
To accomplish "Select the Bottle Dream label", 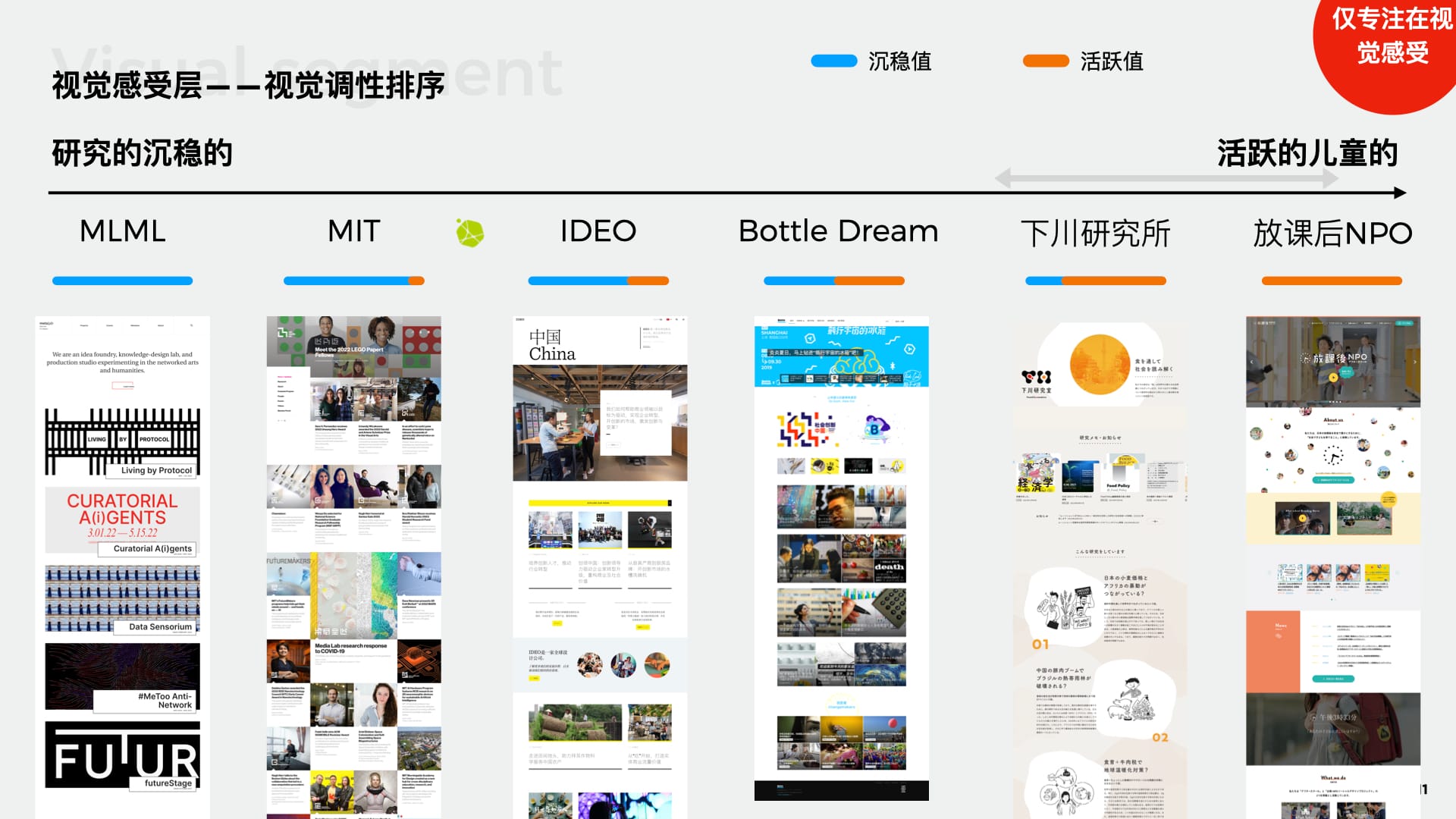I will tap(838, 231).
